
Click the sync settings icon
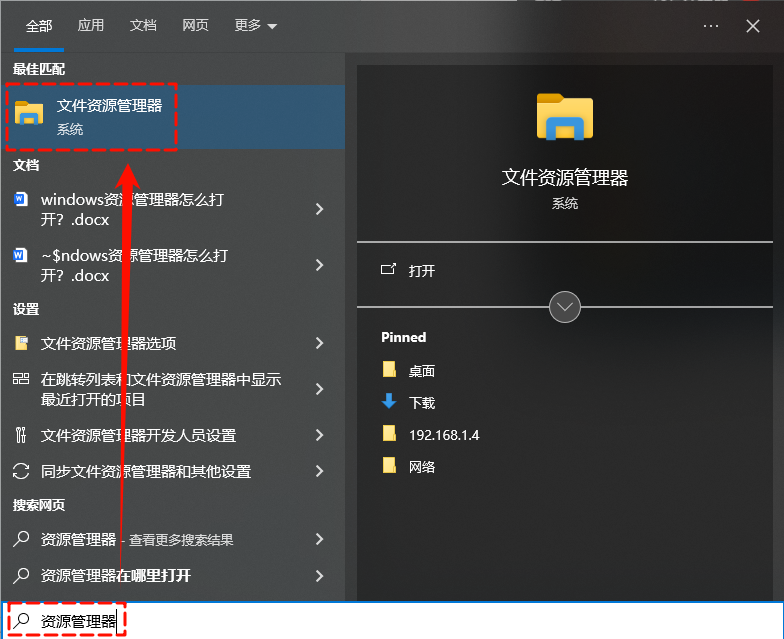click(21, 471)
